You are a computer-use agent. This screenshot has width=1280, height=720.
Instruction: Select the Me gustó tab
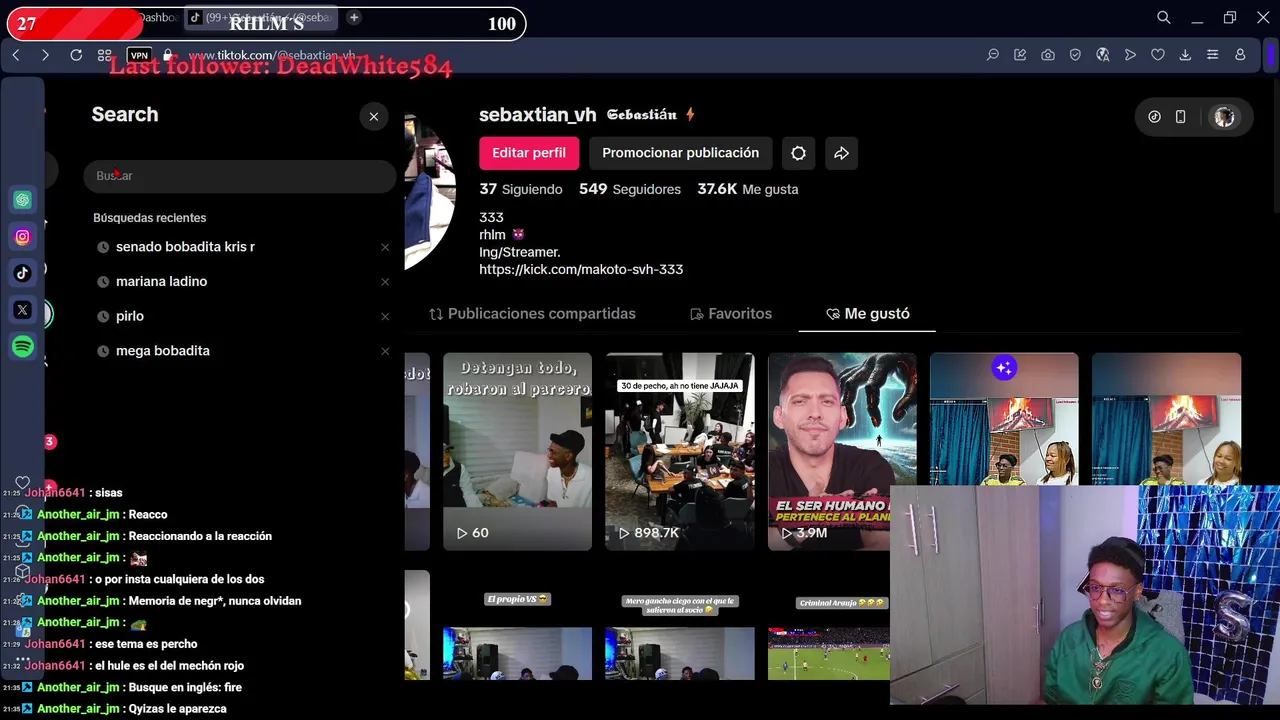[x=867, y=314]
